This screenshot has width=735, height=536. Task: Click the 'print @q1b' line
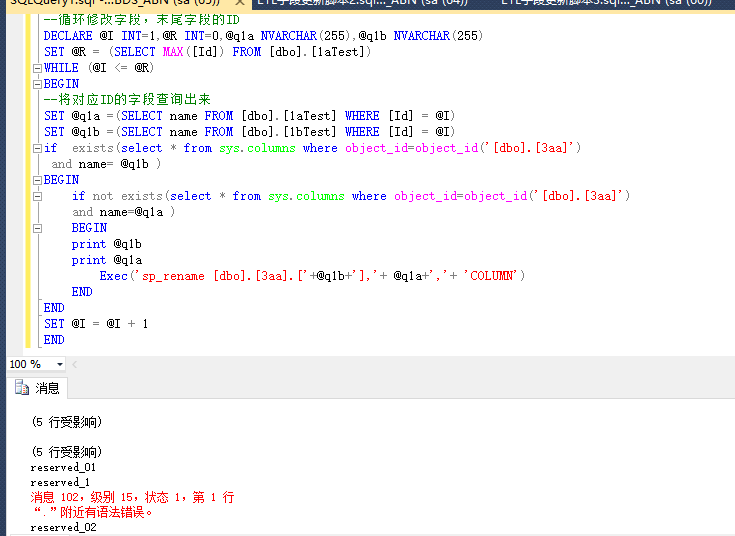tap(106, 244)
